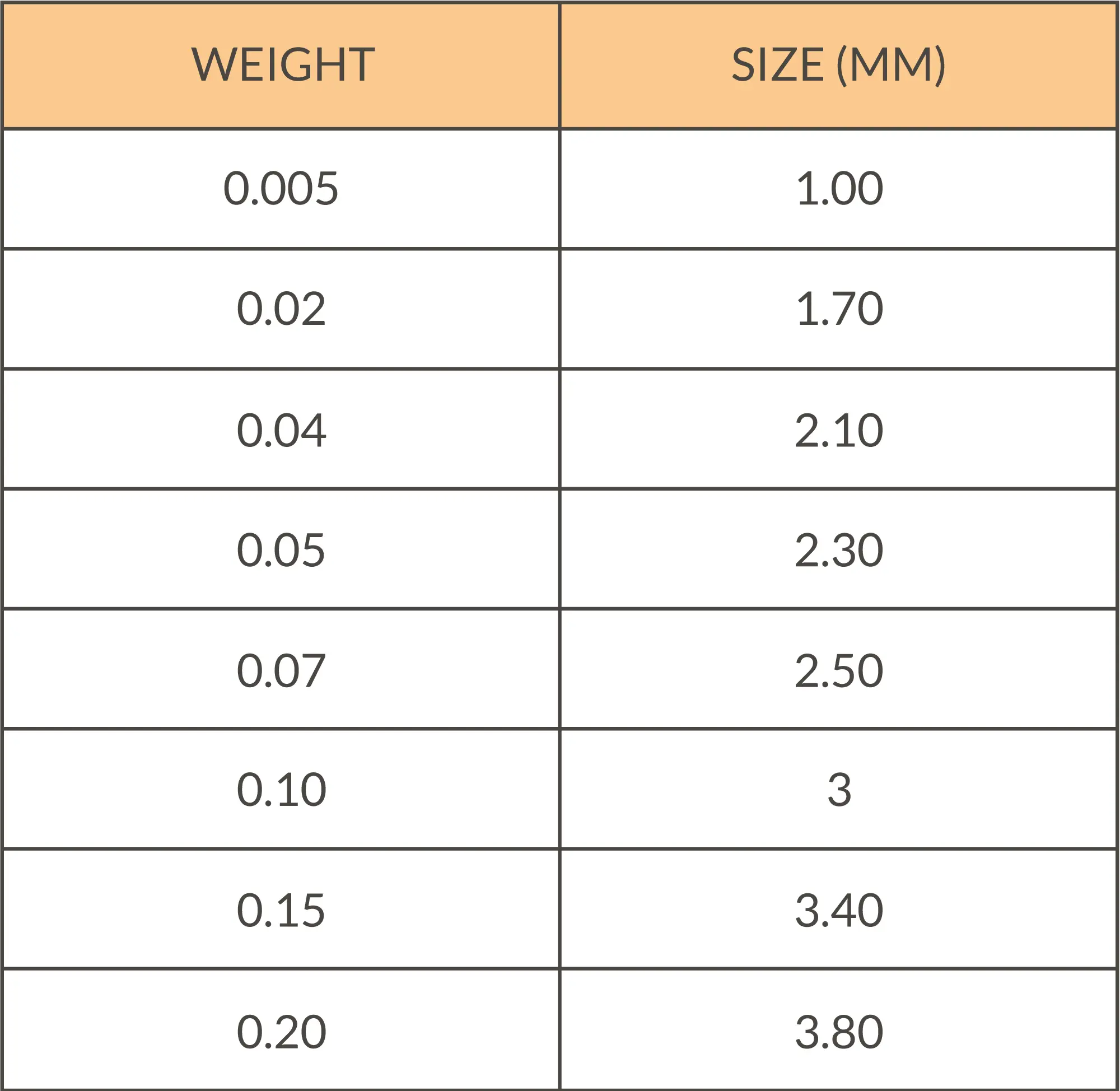1120x1091 pixels.
Task: Select the 2.10 size cell
Action: (x=838, y=429)
